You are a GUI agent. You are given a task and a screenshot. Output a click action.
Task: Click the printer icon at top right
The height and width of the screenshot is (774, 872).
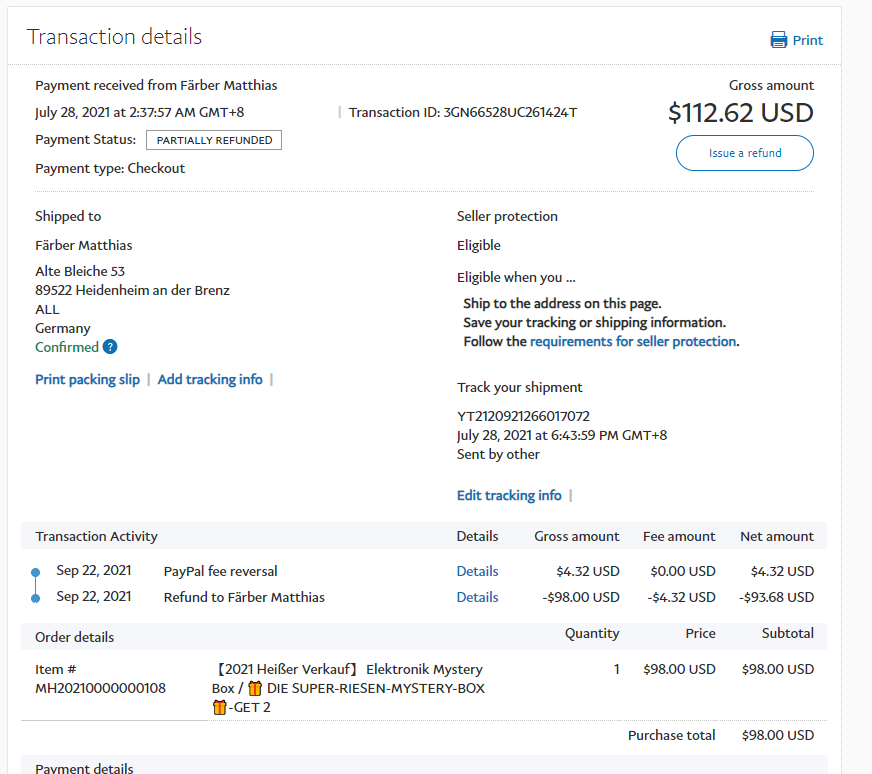(x=778, y=40)
